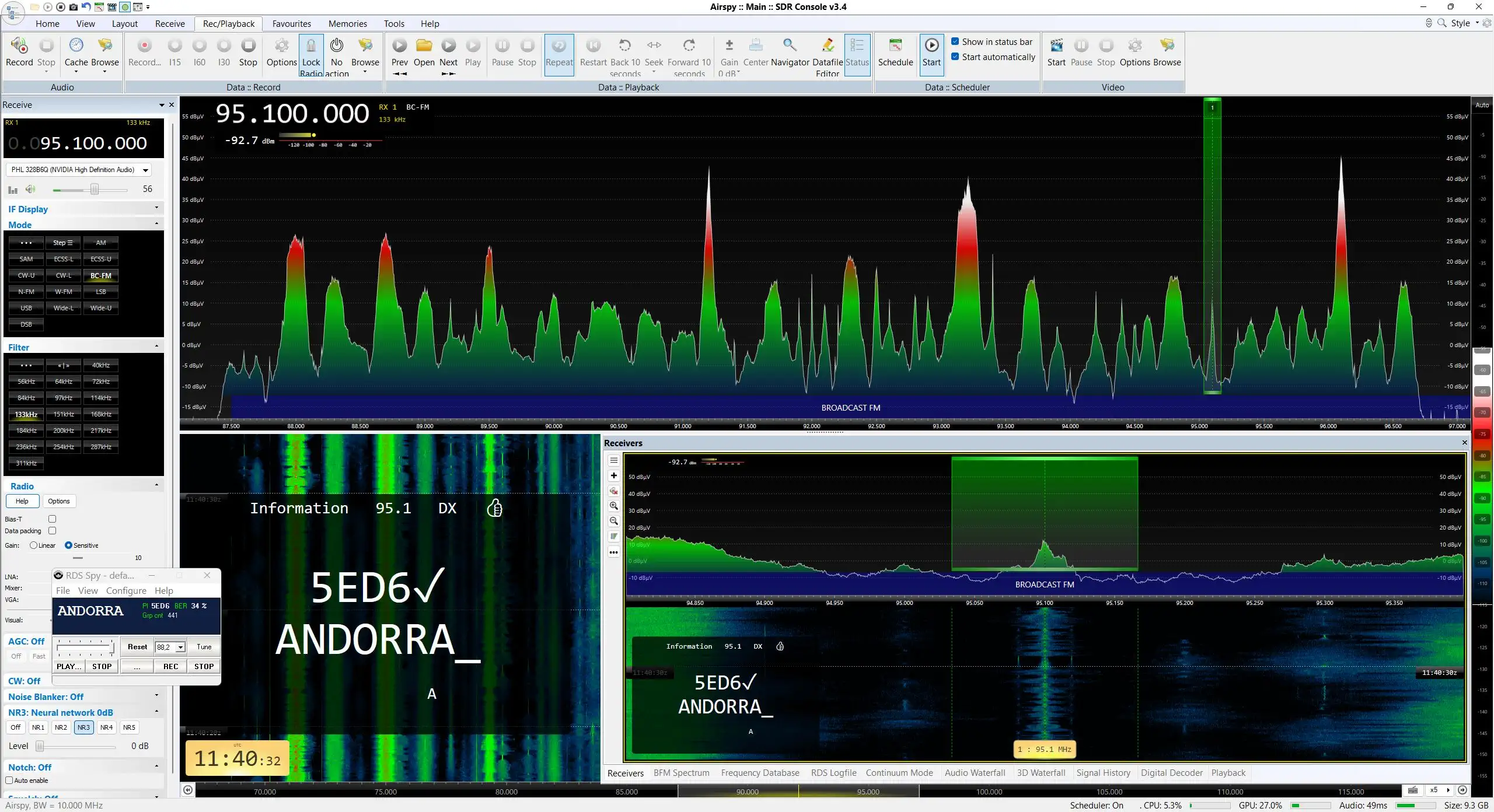Switch to the Favourites ribbon tab
The height and width of the screenshot is (812, 1494).
point(291,23)
